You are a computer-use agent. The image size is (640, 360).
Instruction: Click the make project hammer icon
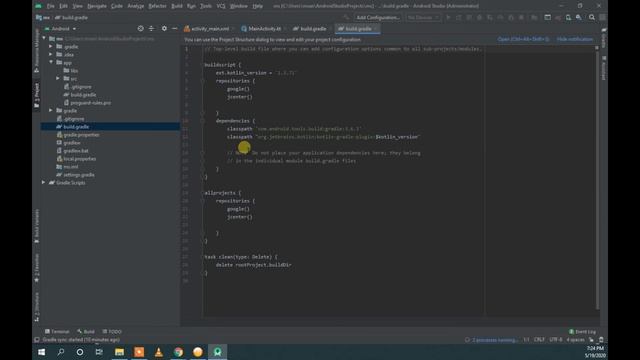(347, 18)
